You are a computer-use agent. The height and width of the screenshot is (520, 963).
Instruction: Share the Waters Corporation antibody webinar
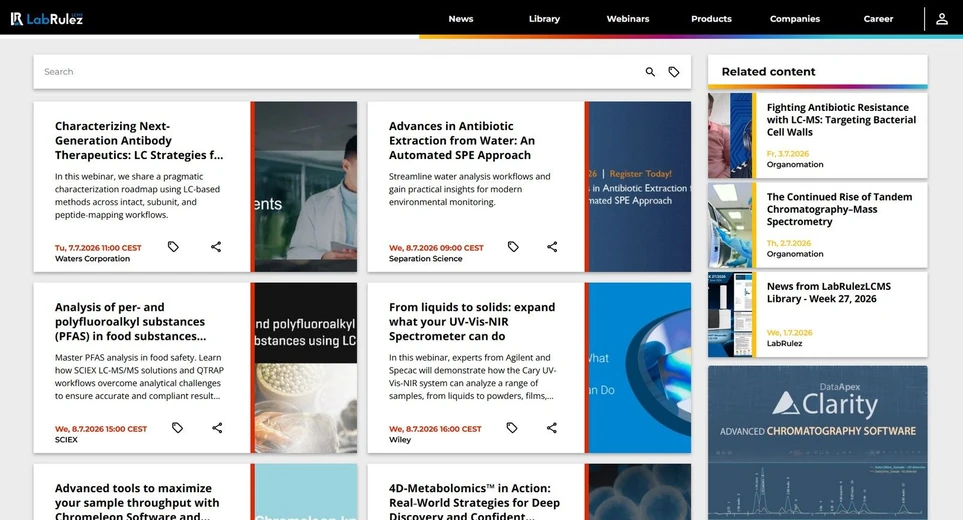coord(216,247)
